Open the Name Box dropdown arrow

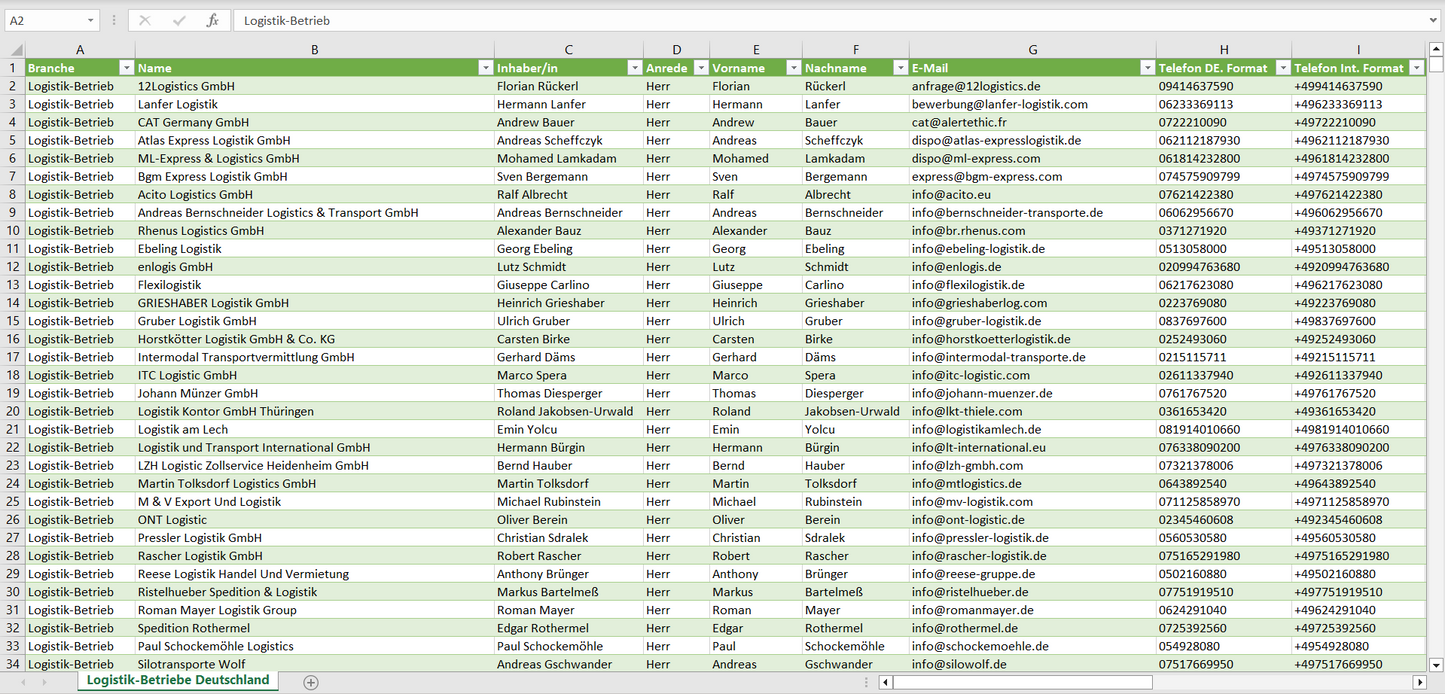[90, 20]
